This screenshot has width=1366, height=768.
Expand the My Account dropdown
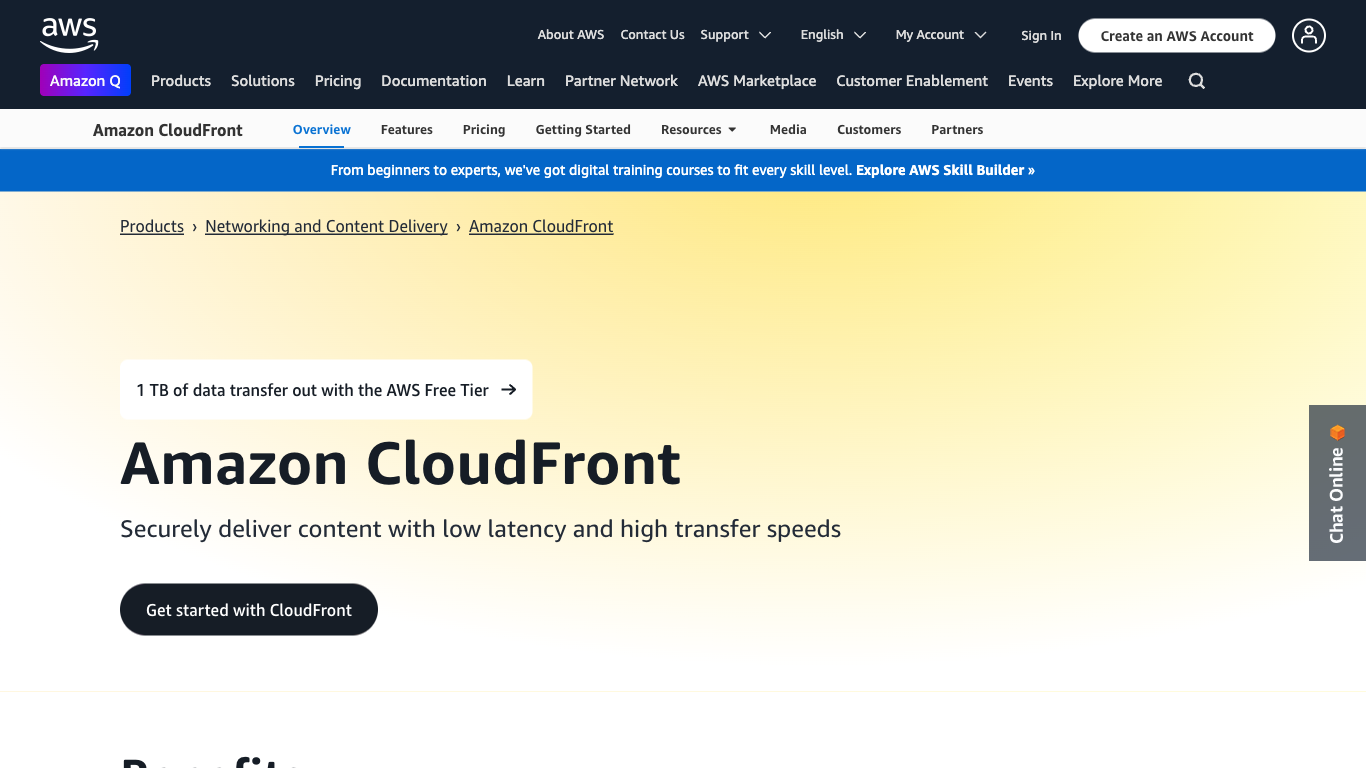[941, 35]
